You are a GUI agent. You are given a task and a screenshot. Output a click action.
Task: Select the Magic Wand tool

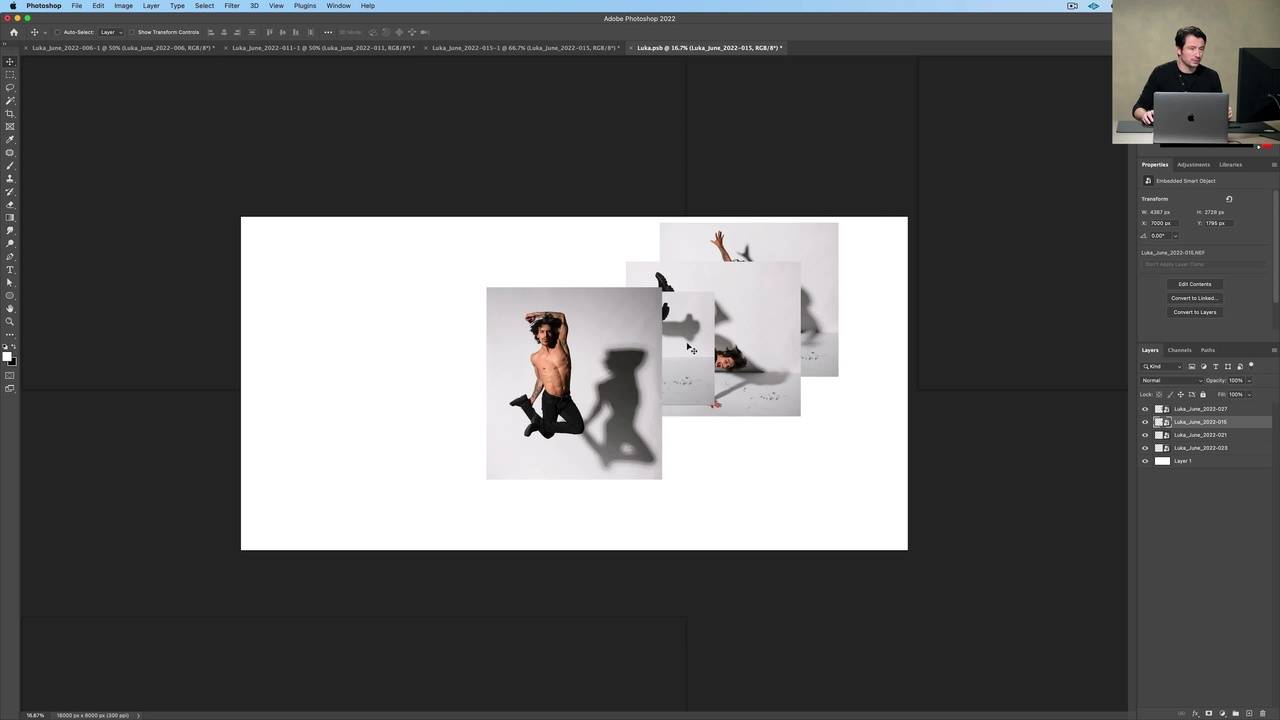[10, 100]
